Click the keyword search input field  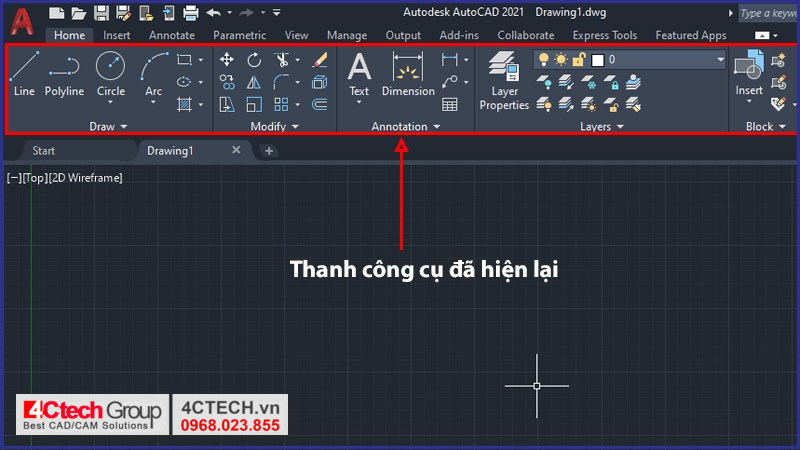coord(768,13)
